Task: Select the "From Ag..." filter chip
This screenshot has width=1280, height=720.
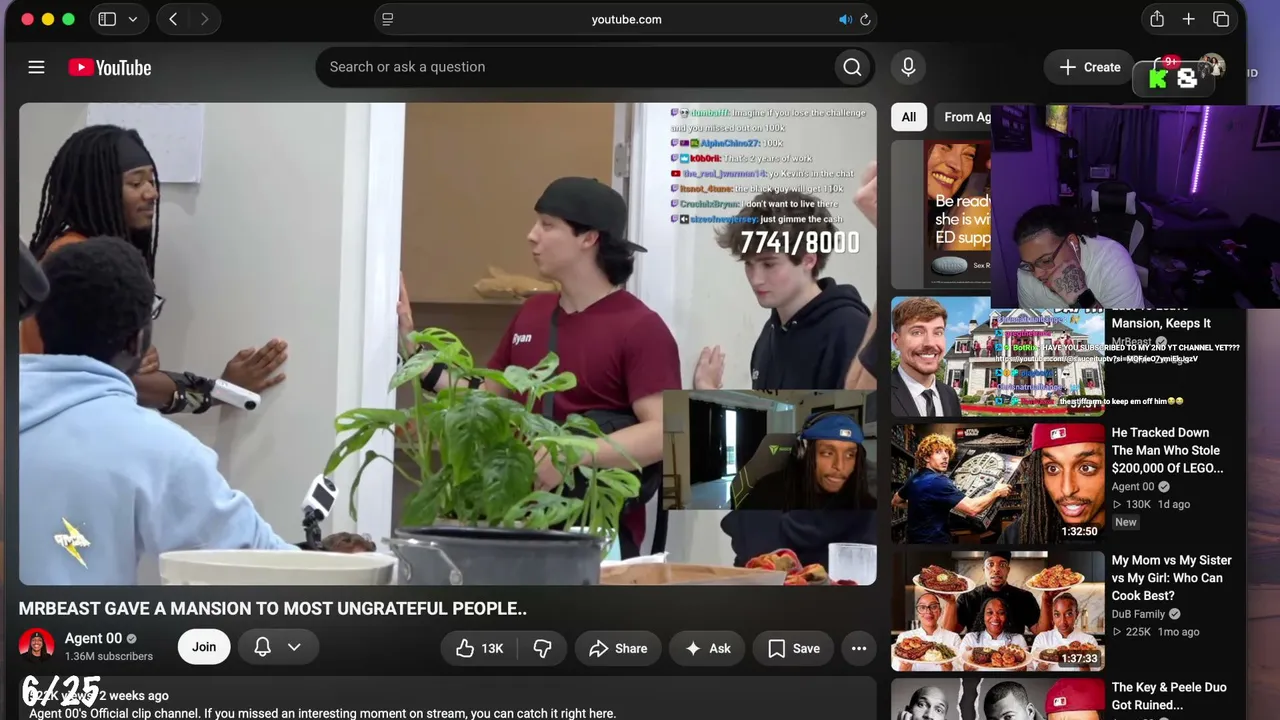Action: (967, 117)
